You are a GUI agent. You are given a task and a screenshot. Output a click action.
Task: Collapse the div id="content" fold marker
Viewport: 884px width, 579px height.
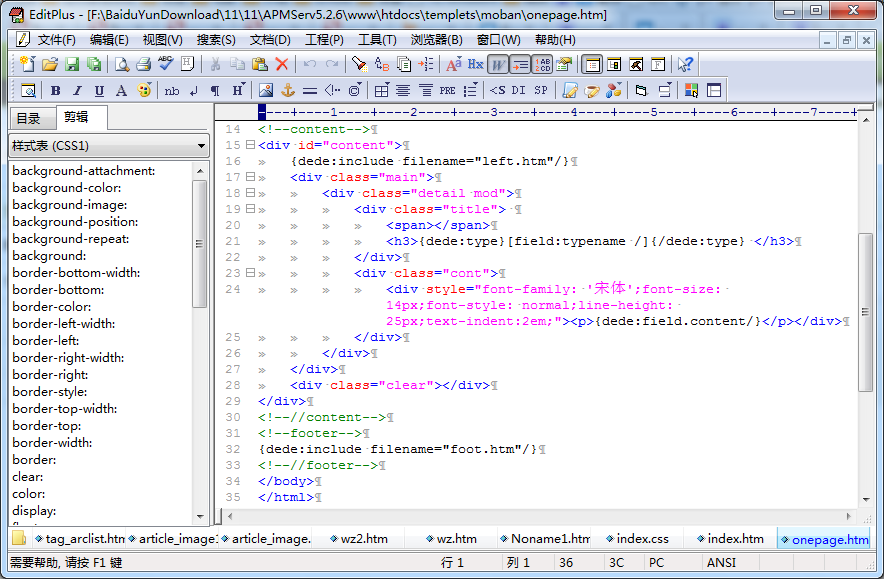click(250, 145)
